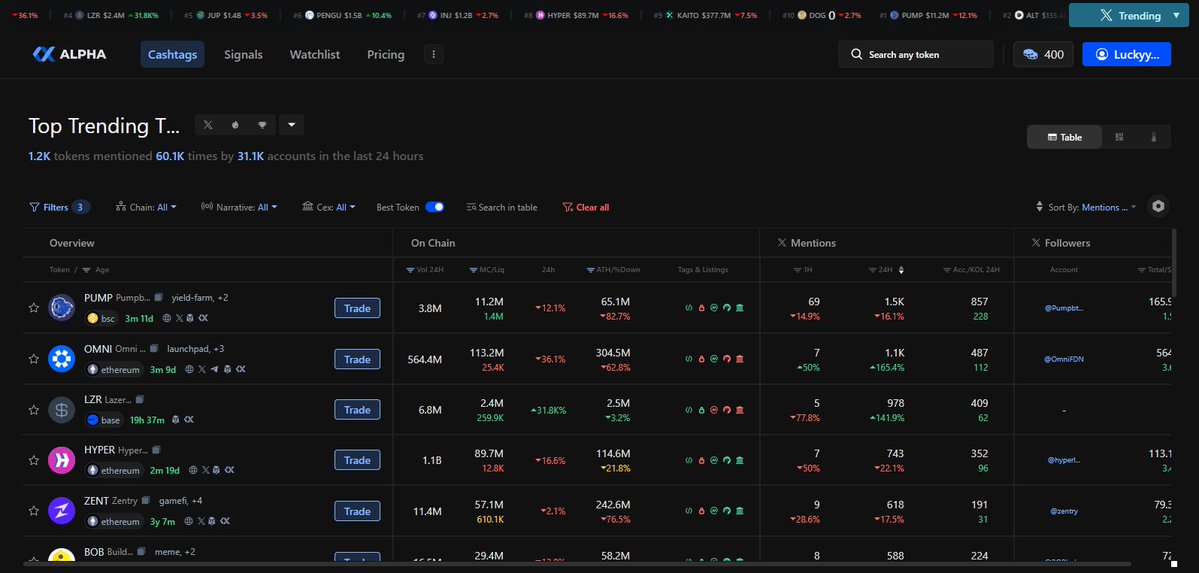Open the 400 credits balance button

1043,54
